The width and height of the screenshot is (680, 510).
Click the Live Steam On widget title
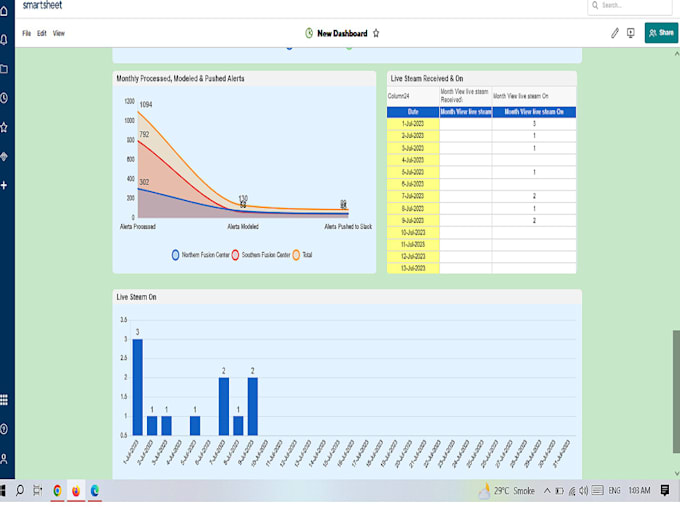pyautogui.click(x=136, y=297)
